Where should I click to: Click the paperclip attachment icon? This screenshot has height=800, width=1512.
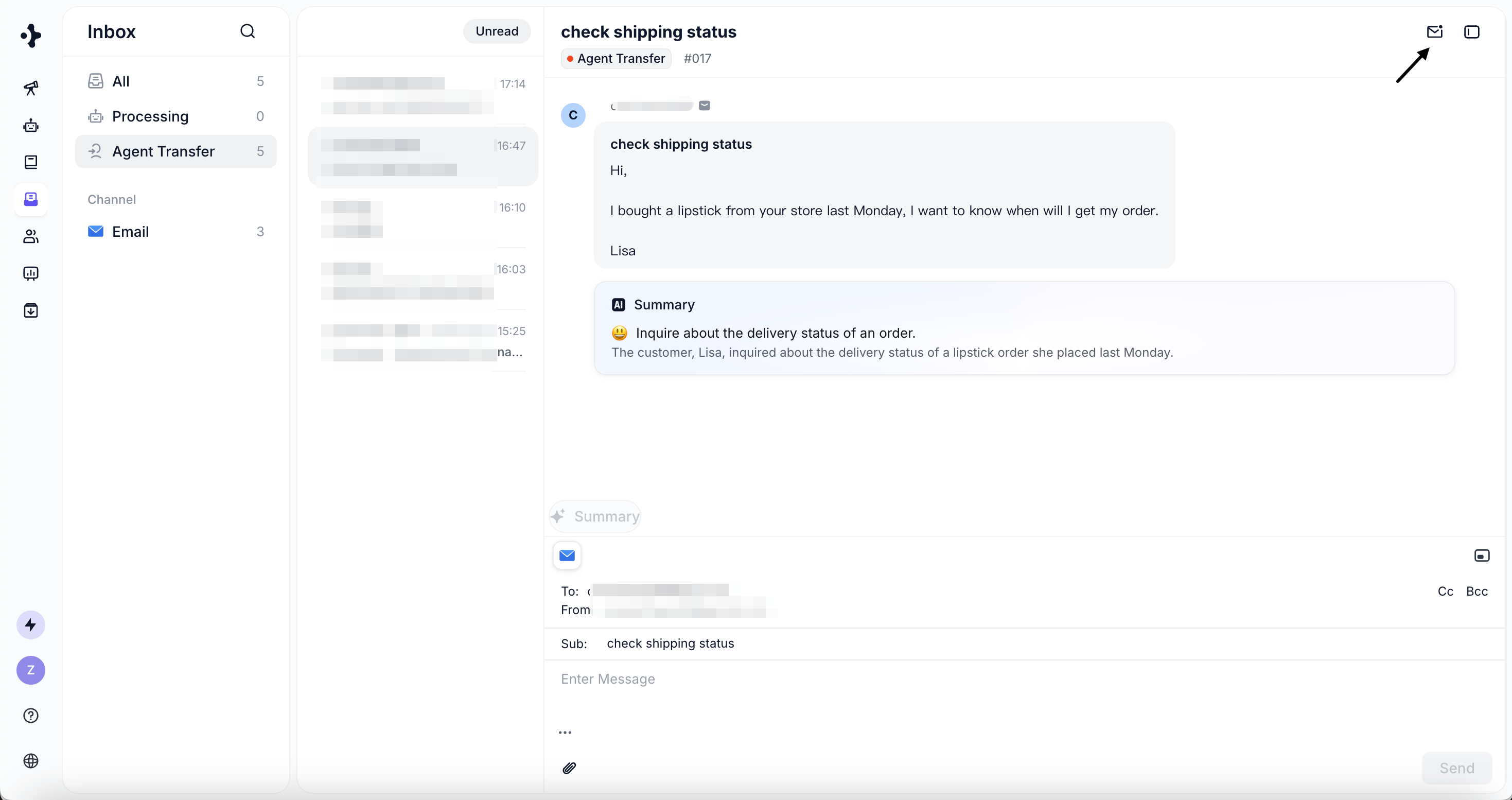tap(569, 768)
